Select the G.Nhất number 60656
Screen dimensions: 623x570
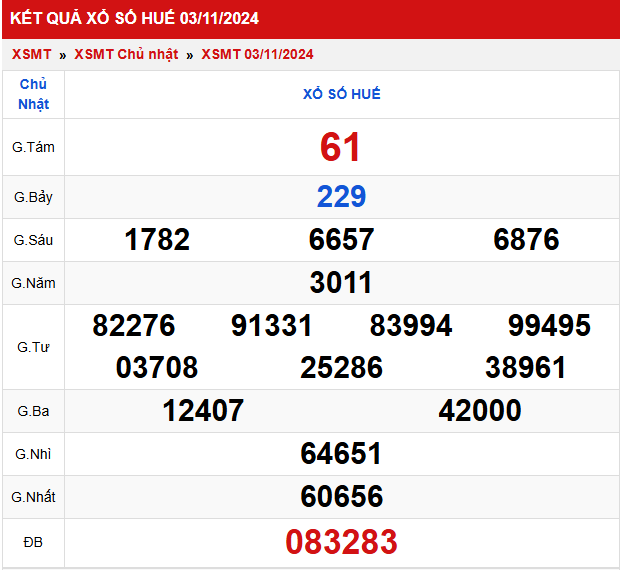tap(341, 497)
